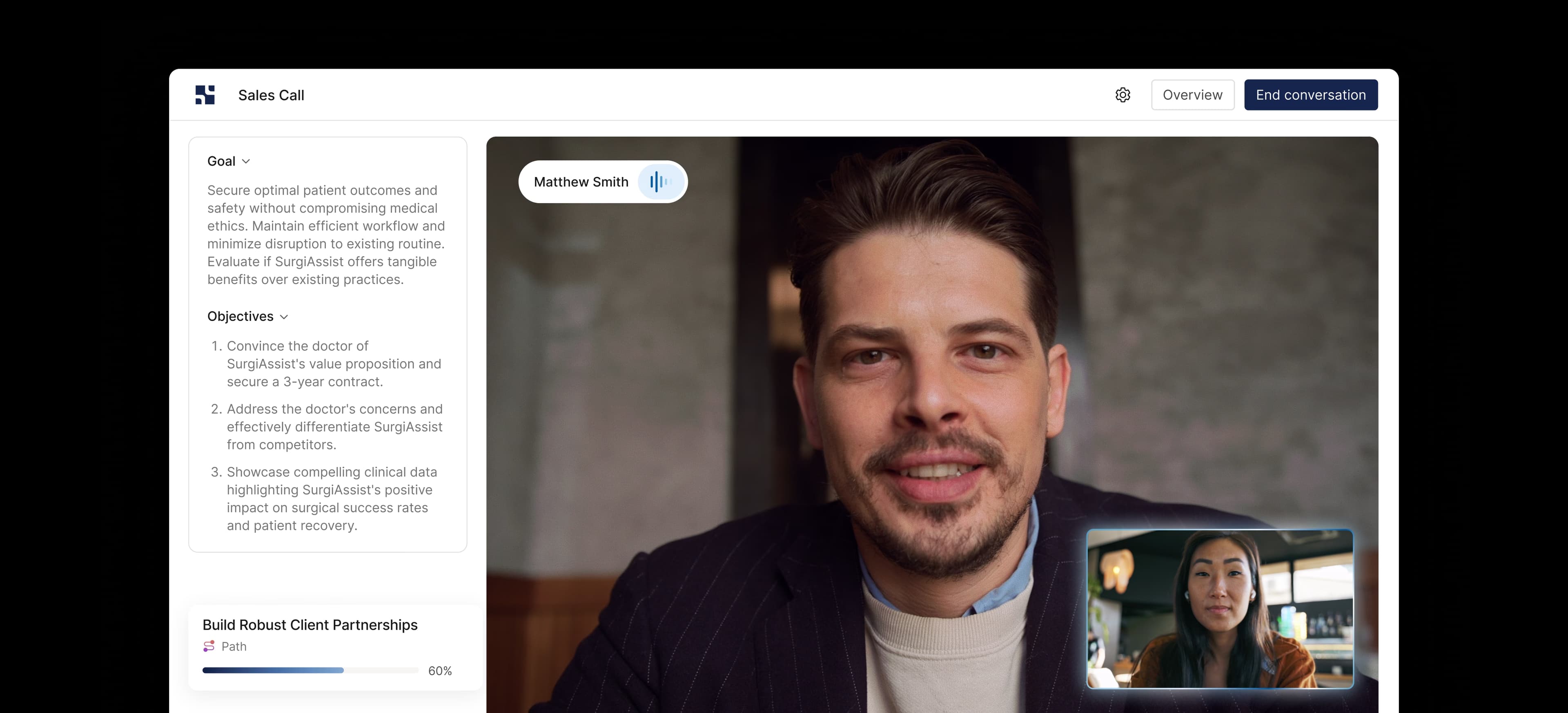
Task: Click the app logo icon
Action: (205, 95)
